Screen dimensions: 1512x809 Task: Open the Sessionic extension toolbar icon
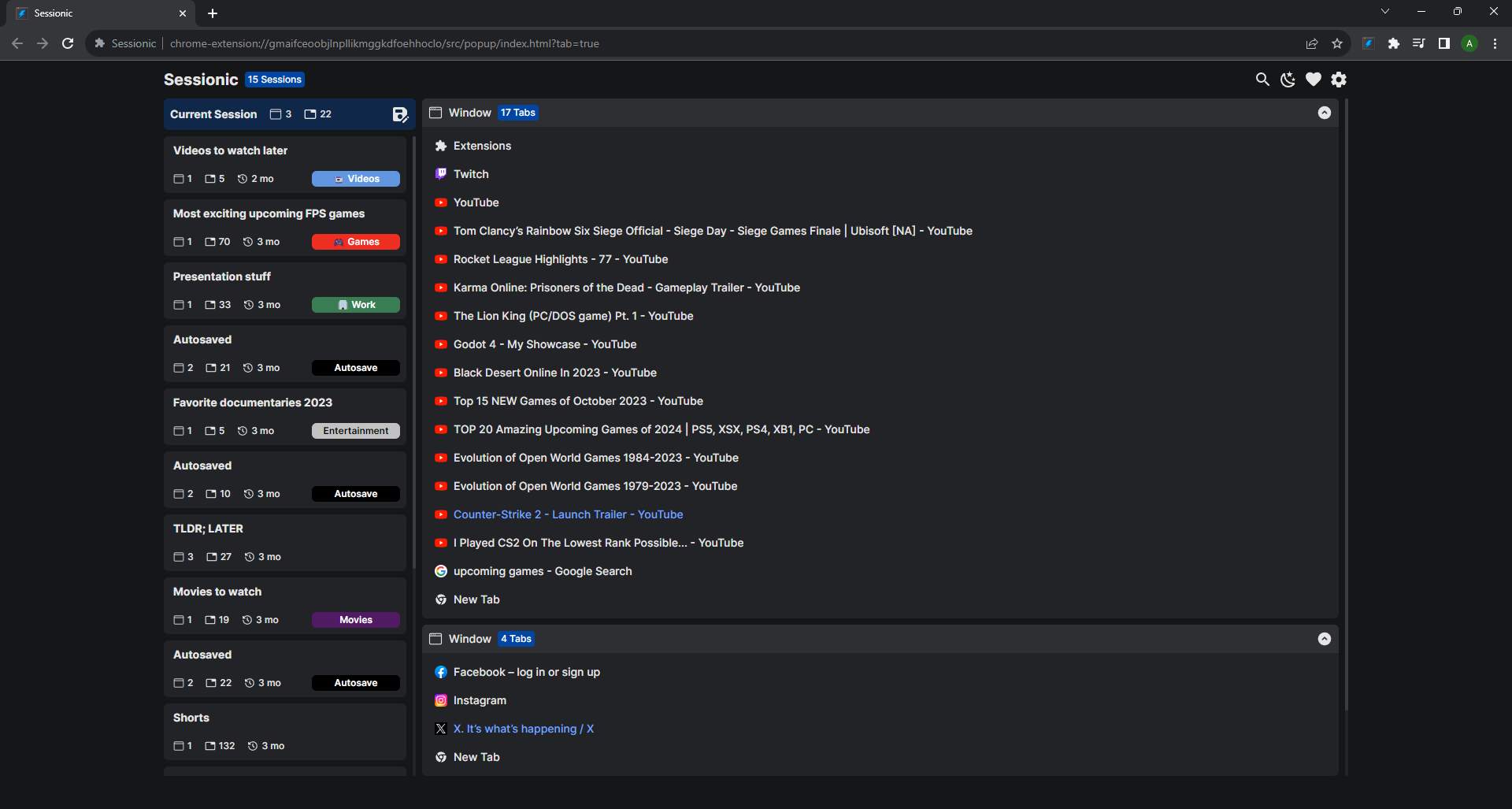click(1369, 43)
